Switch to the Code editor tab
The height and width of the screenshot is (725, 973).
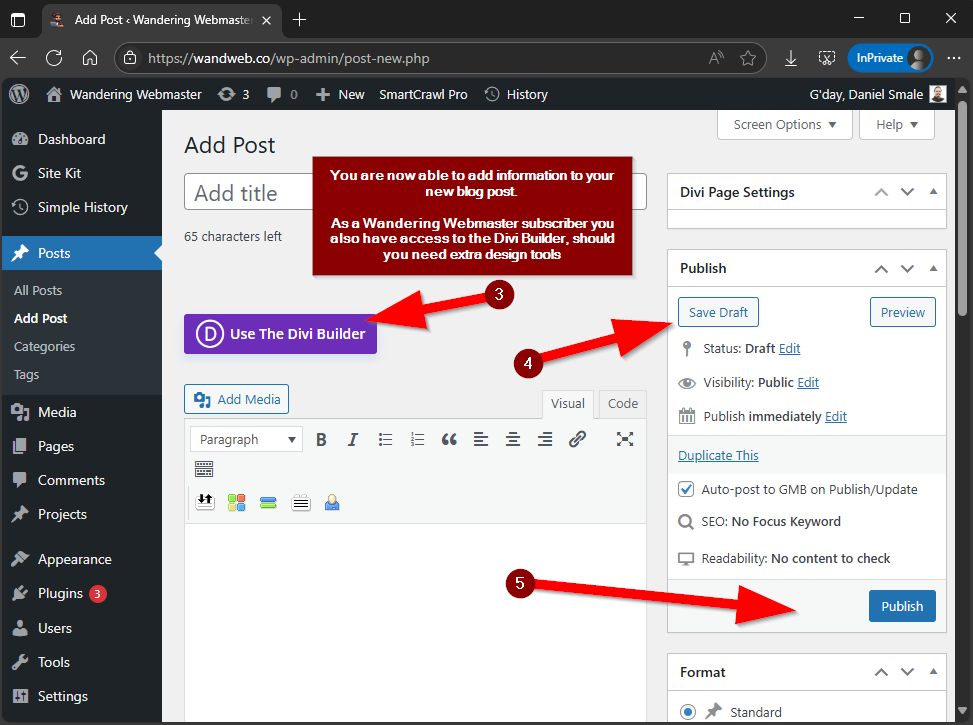pyautogui.click(x=622, y=404)
